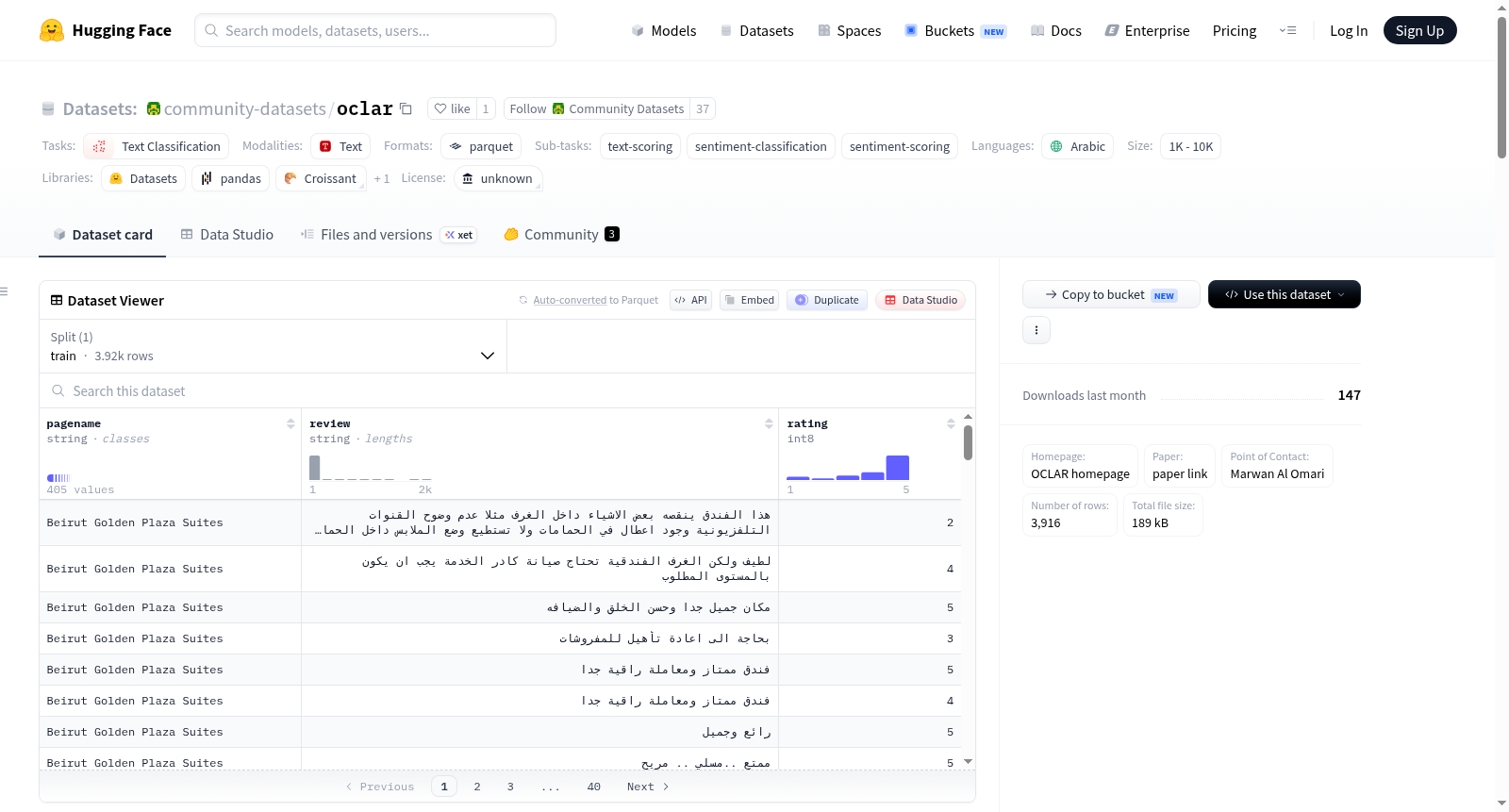Open Models in top navigation

[x=664, y=30]
